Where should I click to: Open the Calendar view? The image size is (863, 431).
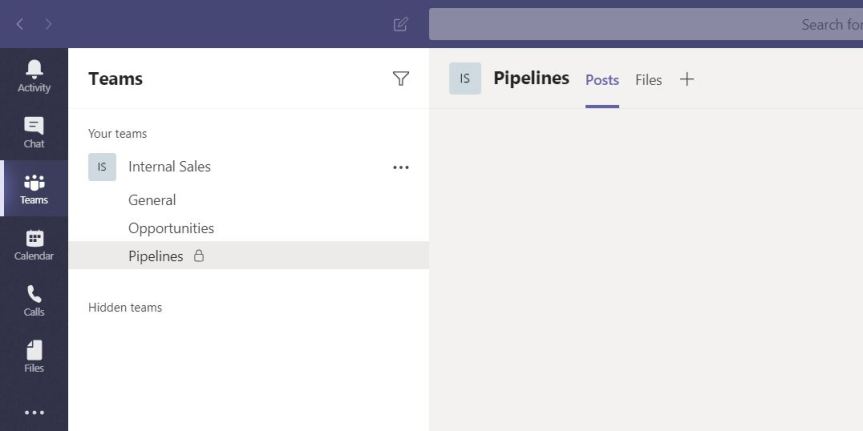34,243
